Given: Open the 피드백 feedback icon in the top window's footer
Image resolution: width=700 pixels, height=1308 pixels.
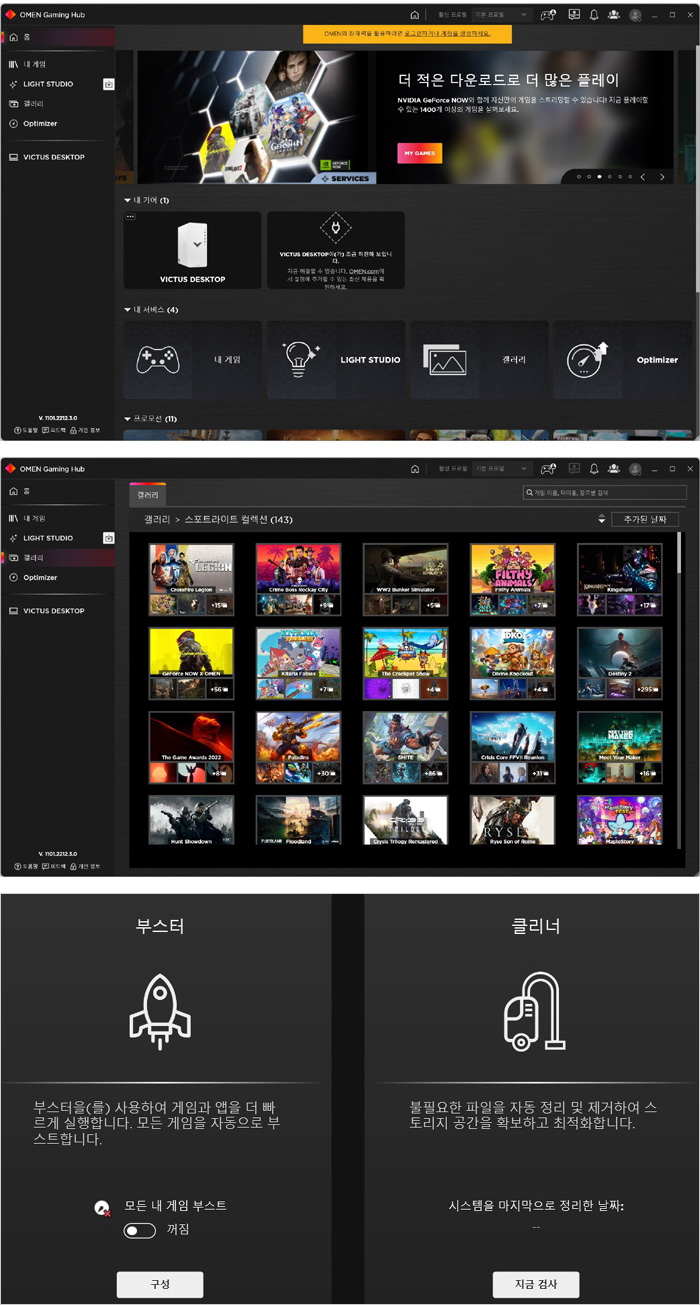Looking at the screenshot, I should click(54, 430).
